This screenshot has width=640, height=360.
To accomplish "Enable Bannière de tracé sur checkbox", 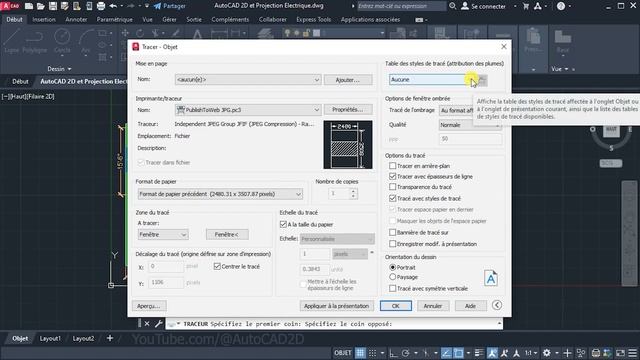I will 393,232.
